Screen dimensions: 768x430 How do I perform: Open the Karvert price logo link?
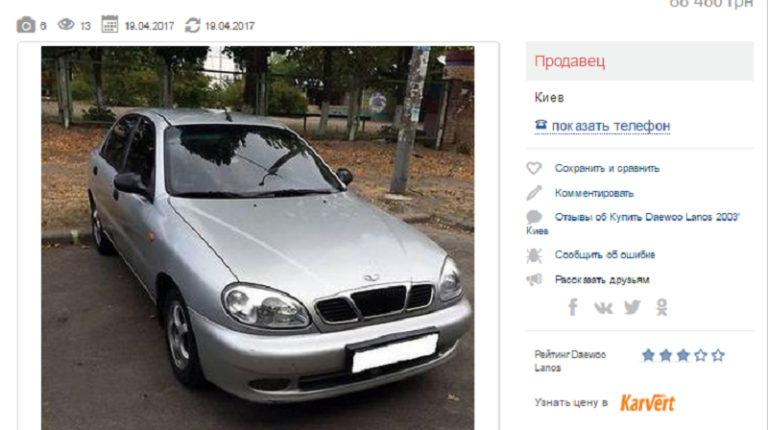click(x=648, y=403)
